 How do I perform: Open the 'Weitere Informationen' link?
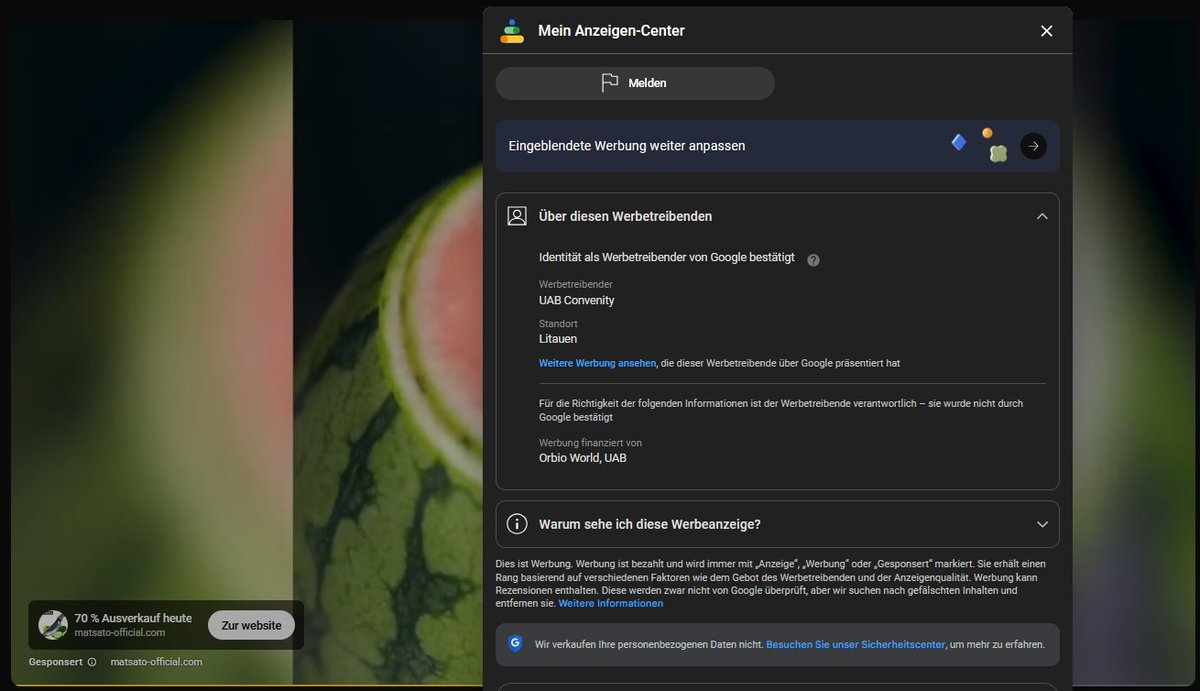[x=610, y=603]
